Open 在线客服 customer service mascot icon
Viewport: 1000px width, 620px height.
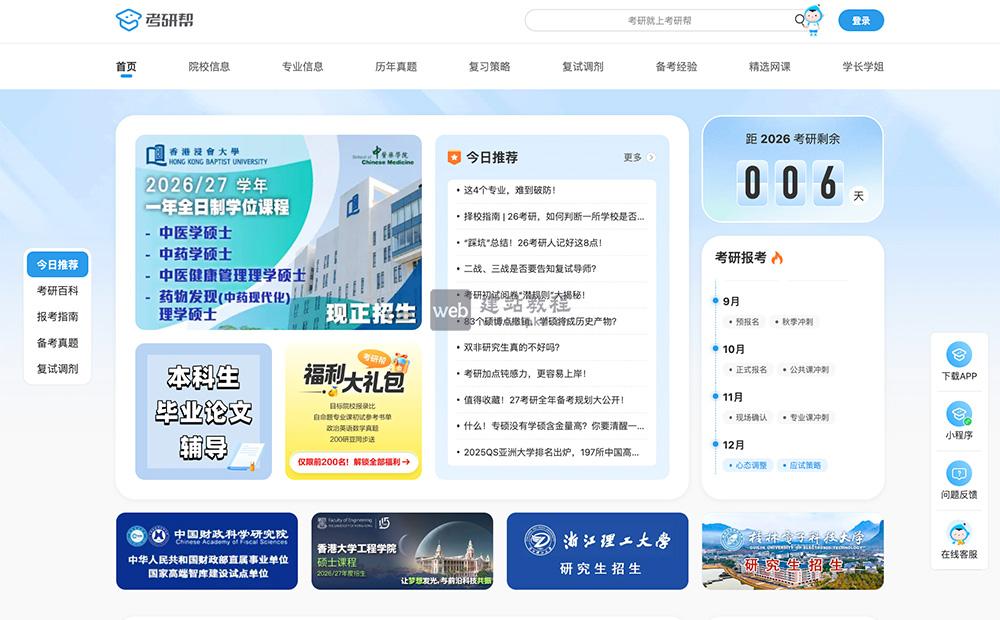click(x=958, y=528)
